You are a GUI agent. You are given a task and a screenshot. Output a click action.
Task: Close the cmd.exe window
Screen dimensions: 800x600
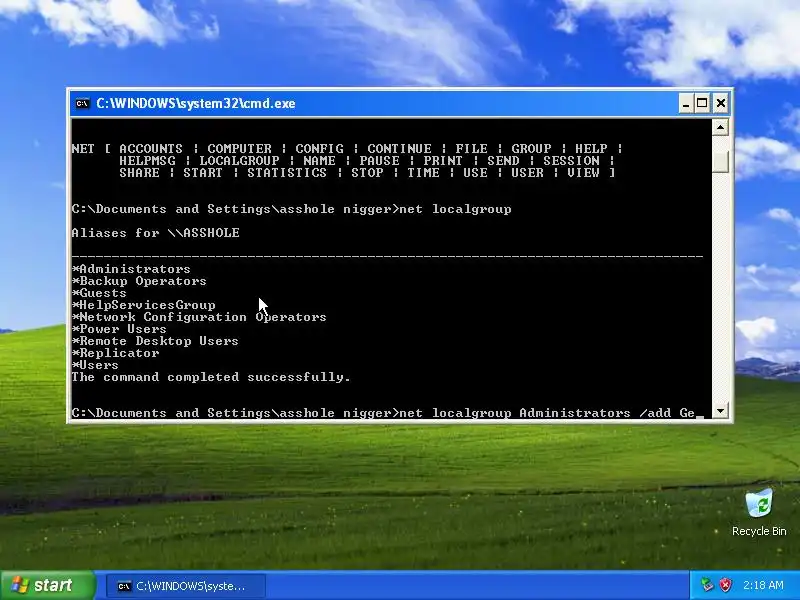tap(720, 104)
